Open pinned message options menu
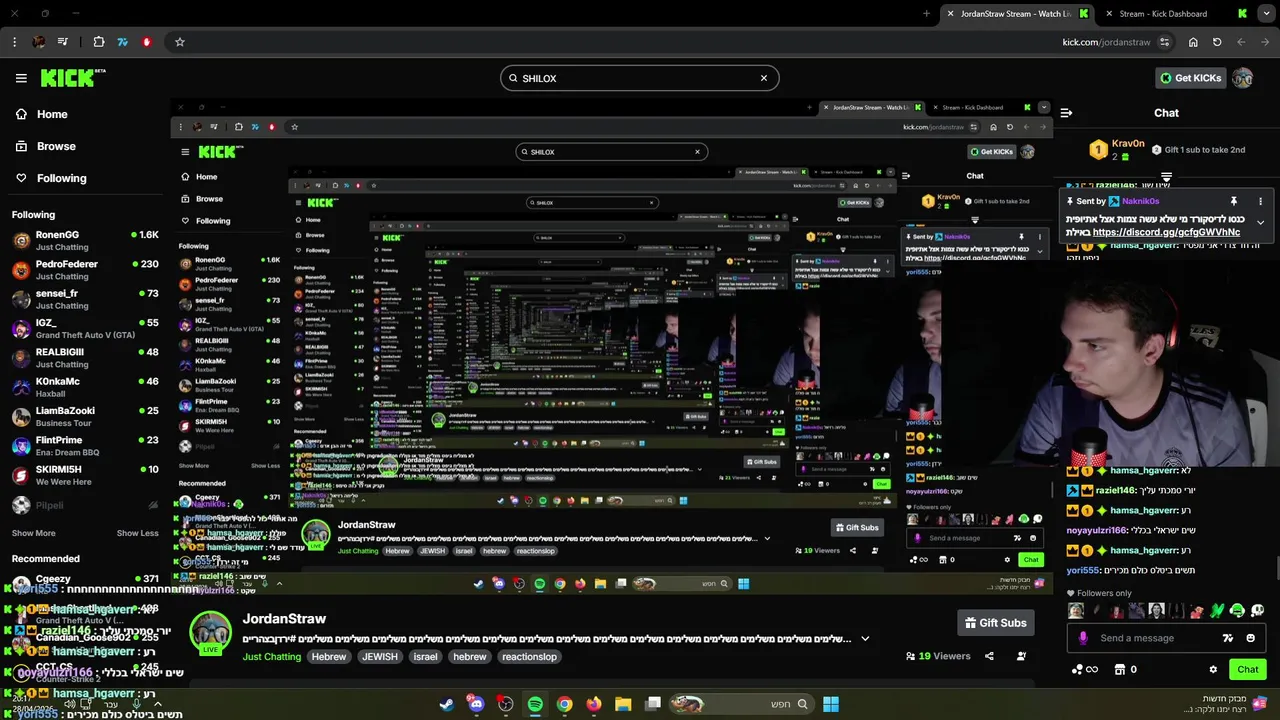Screen dimensions: 1280x720 pyautogui.click(x=1260, y=201)
